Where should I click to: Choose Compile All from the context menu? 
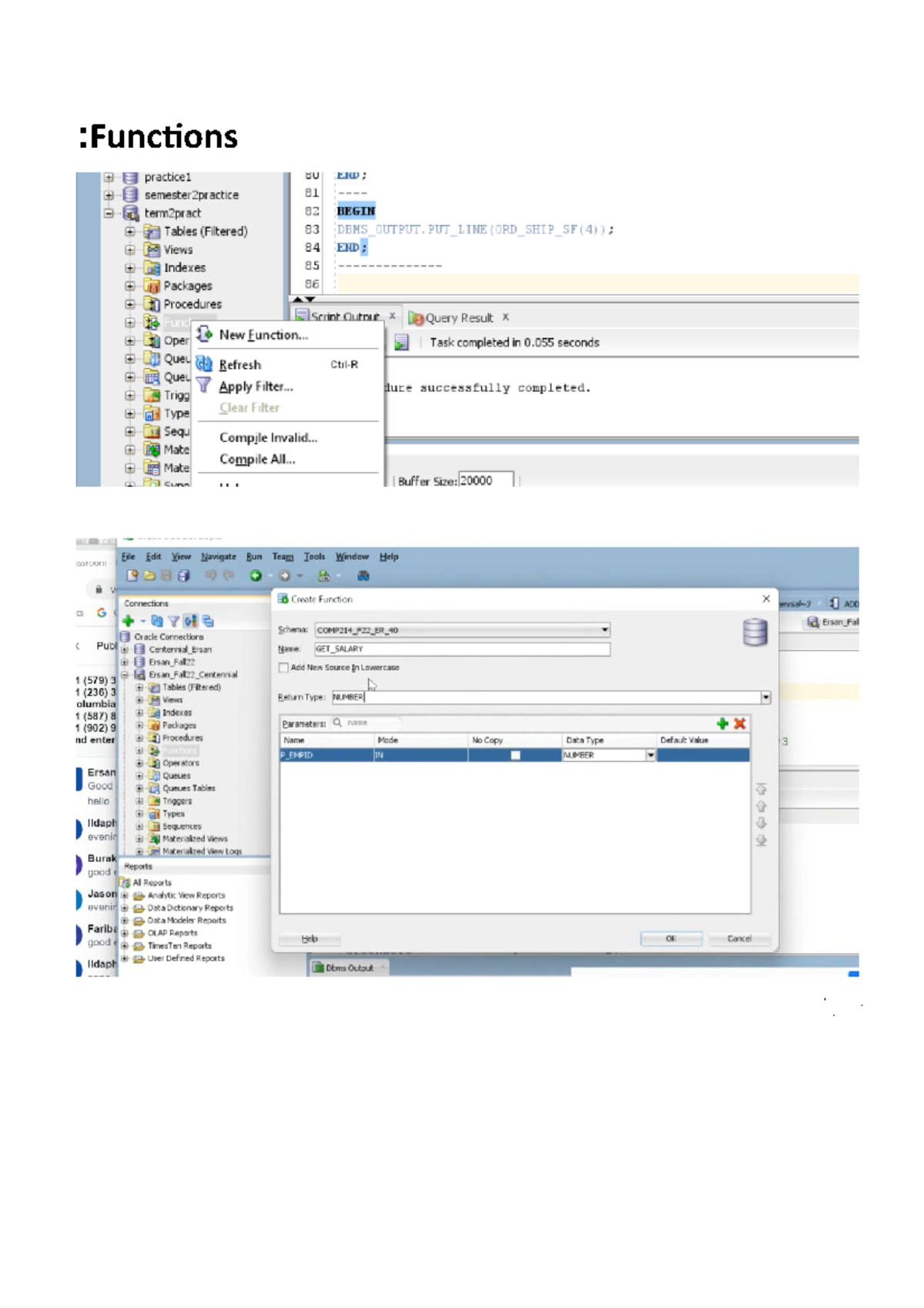[257, 459]
